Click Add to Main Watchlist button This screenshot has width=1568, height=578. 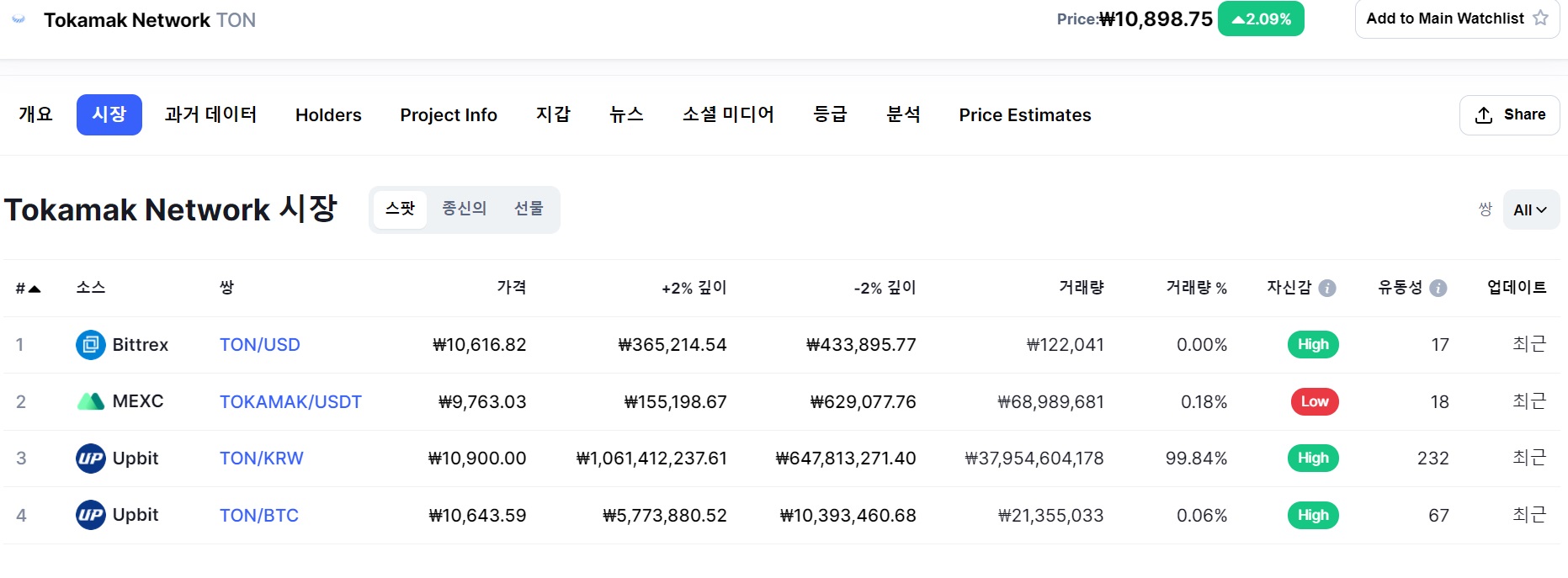[1457, 19]
